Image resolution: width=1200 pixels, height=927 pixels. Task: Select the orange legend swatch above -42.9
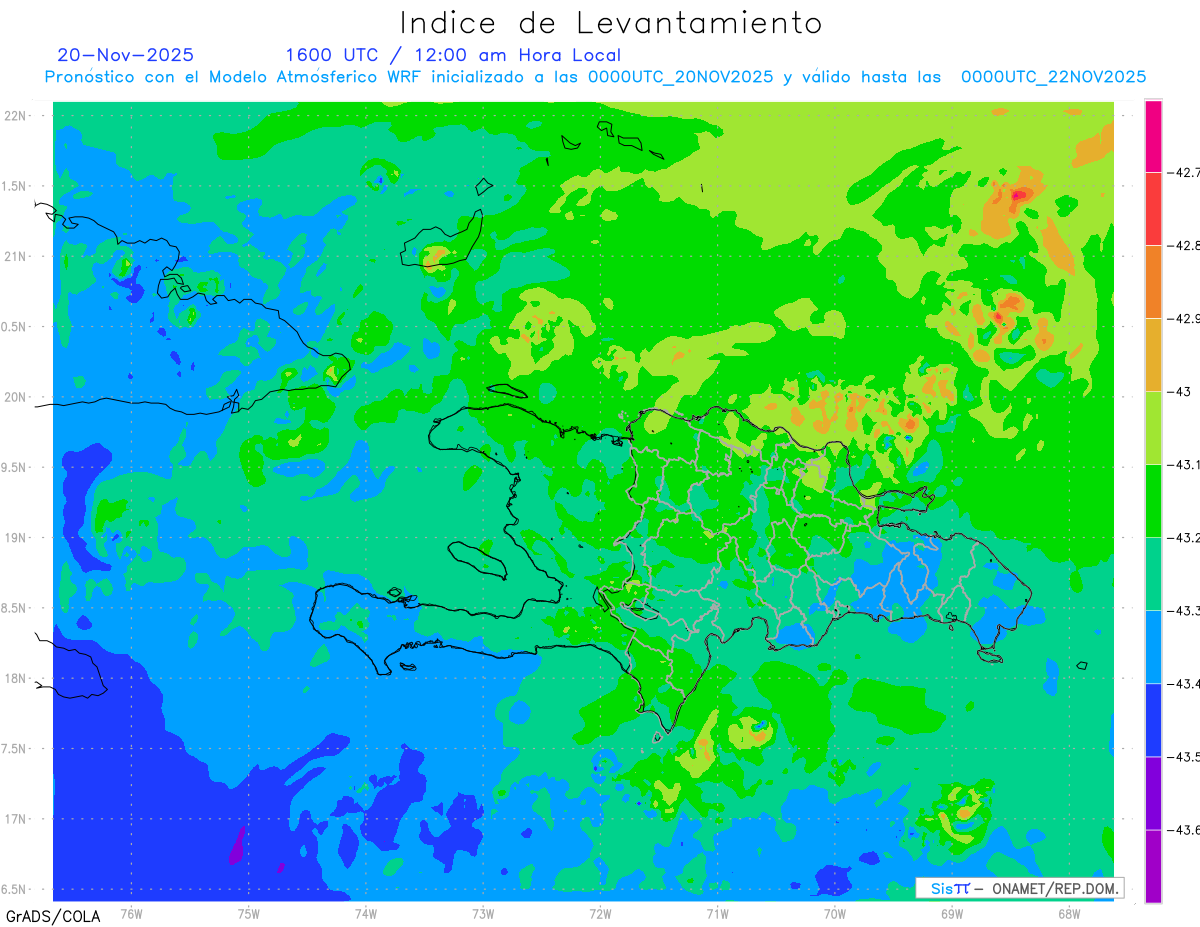click(1153, 282)
